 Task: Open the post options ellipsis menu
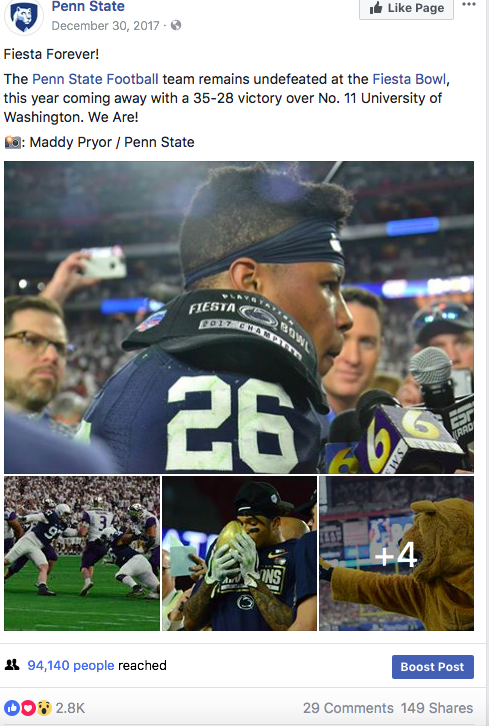469,5
